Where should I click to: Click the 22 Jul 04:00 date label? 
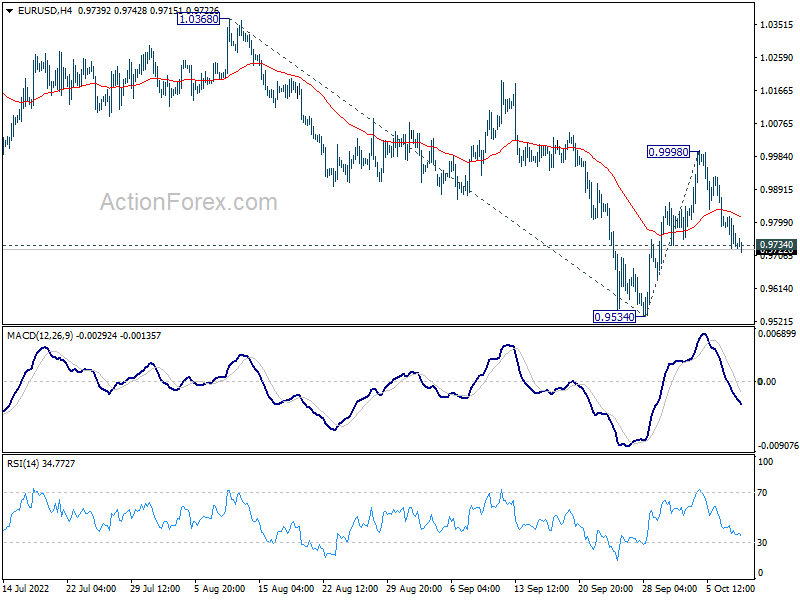point(91,589)
